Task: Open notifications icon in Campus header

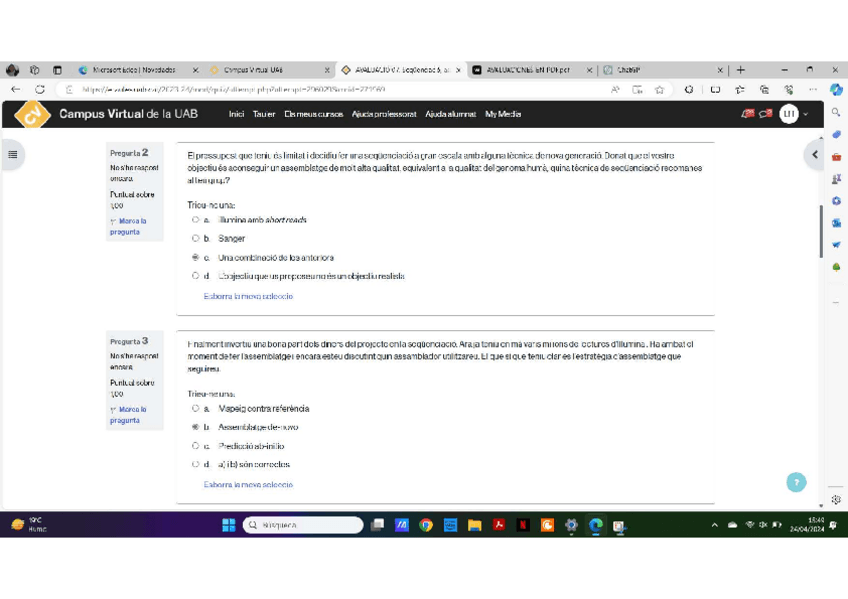Action: coord(748,114)
